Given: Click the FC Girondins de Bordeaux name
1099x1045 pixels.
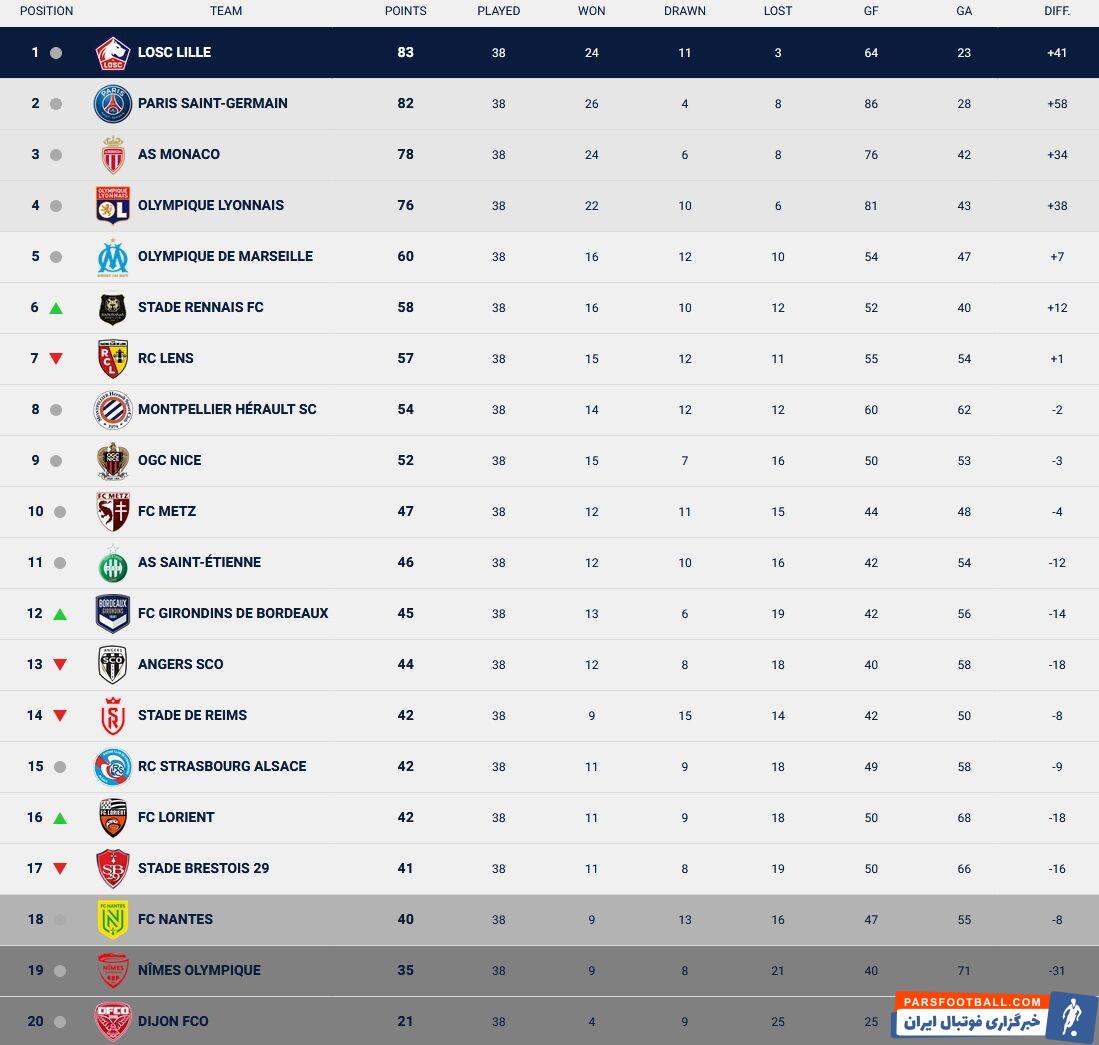Looking at the screenshot, I should point(233,613).
